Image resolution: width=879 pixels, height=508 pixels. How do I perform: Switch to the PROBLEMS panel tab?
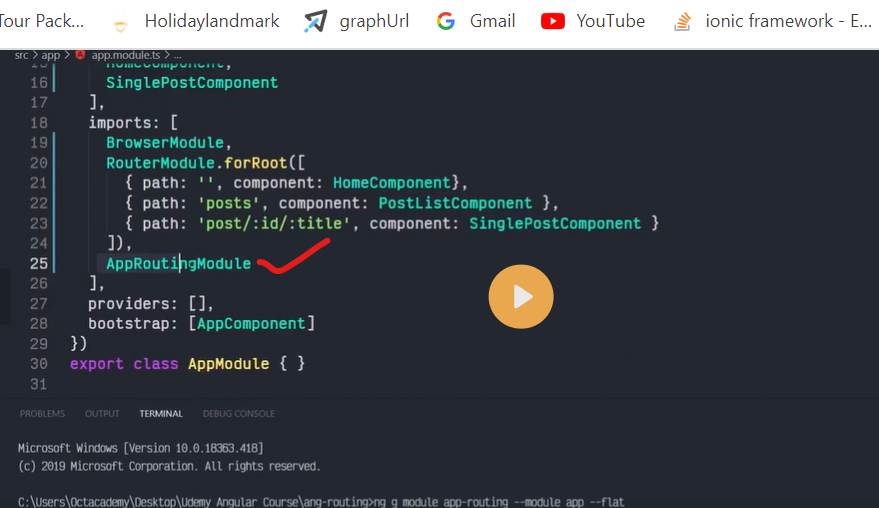(x=42, y=414)
